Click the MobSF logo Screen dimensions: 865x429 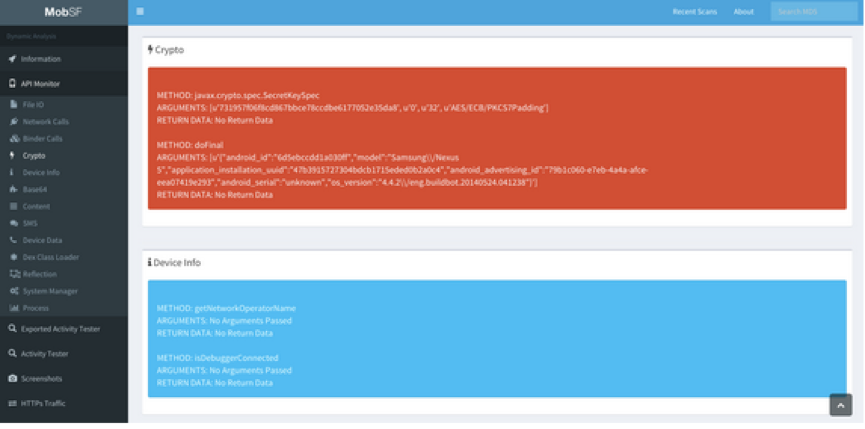coord(63,12)
